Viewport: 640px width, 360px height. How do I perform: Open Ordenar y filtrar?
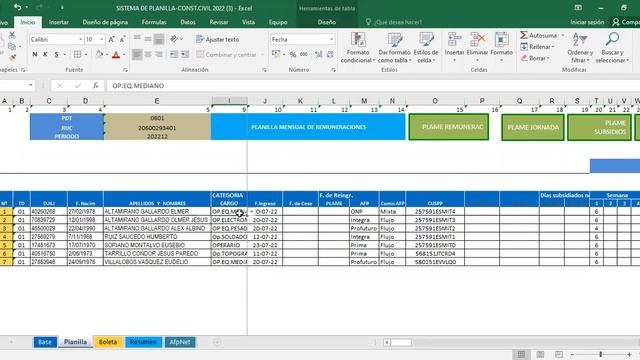tap(580, 48)
